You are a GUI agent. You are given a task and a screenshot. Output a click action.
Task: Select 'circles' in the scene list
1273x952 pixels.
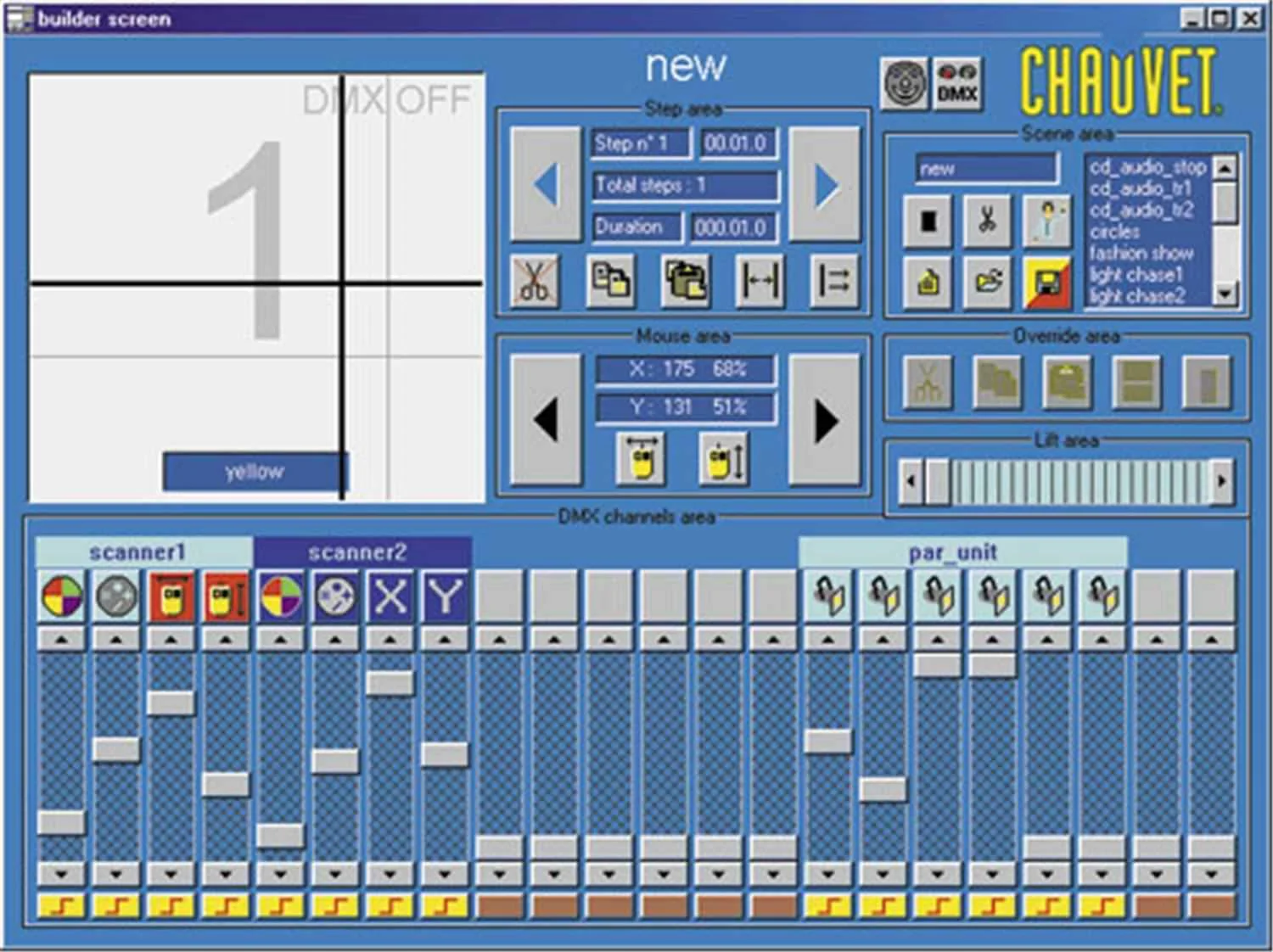point(1115,232)
